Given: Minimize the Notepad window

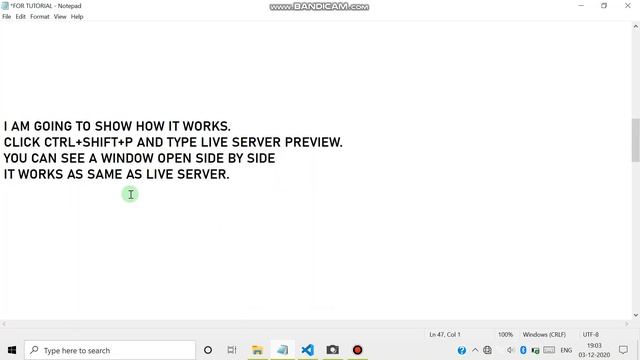Looking at the screenshot, I should [x=581, y=6].
